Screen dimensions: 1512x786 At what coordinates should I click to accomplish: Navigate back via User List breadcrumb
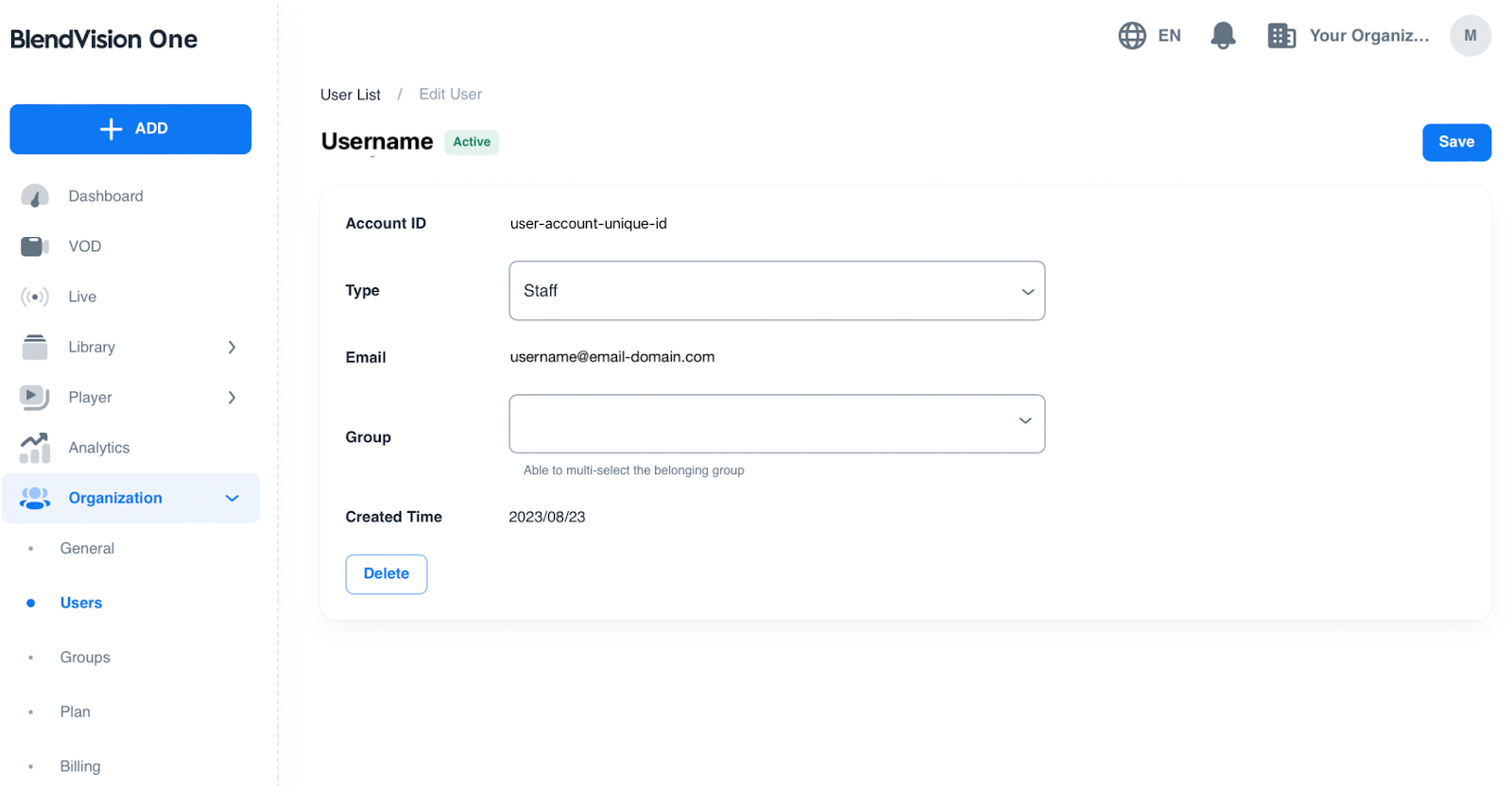[351, 94]
